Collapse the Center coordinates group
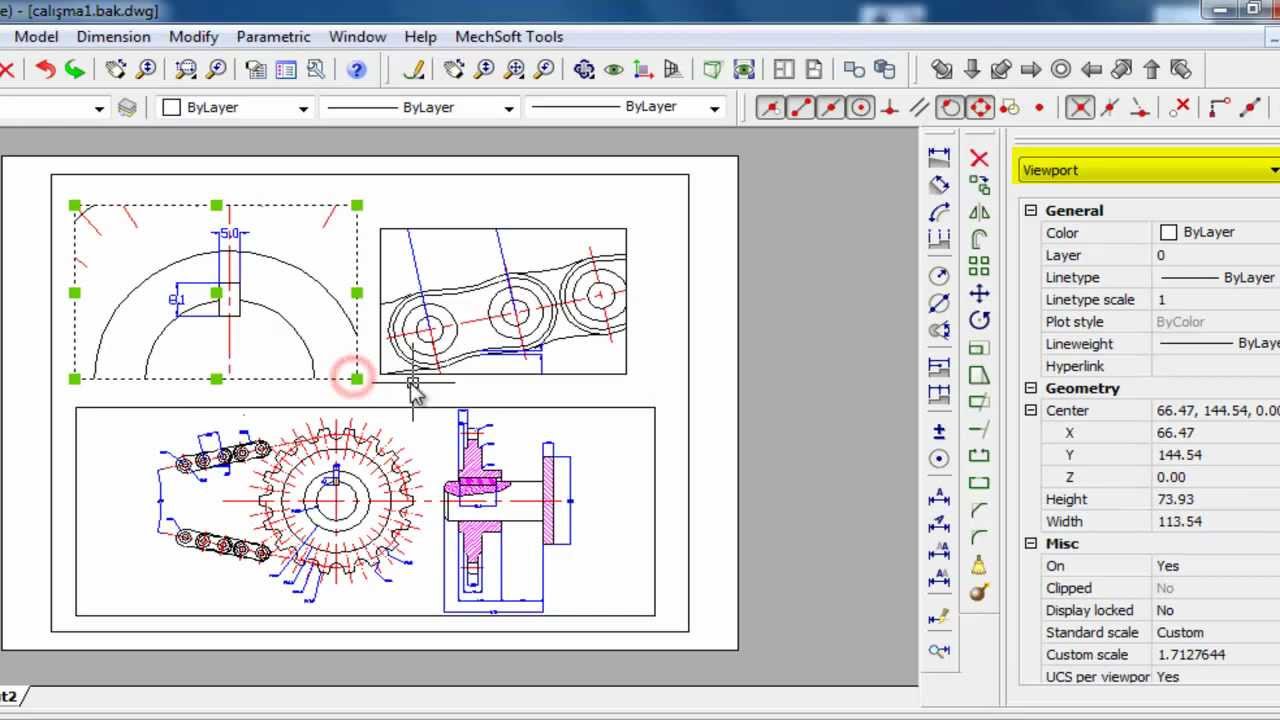 click(1031, 410)
